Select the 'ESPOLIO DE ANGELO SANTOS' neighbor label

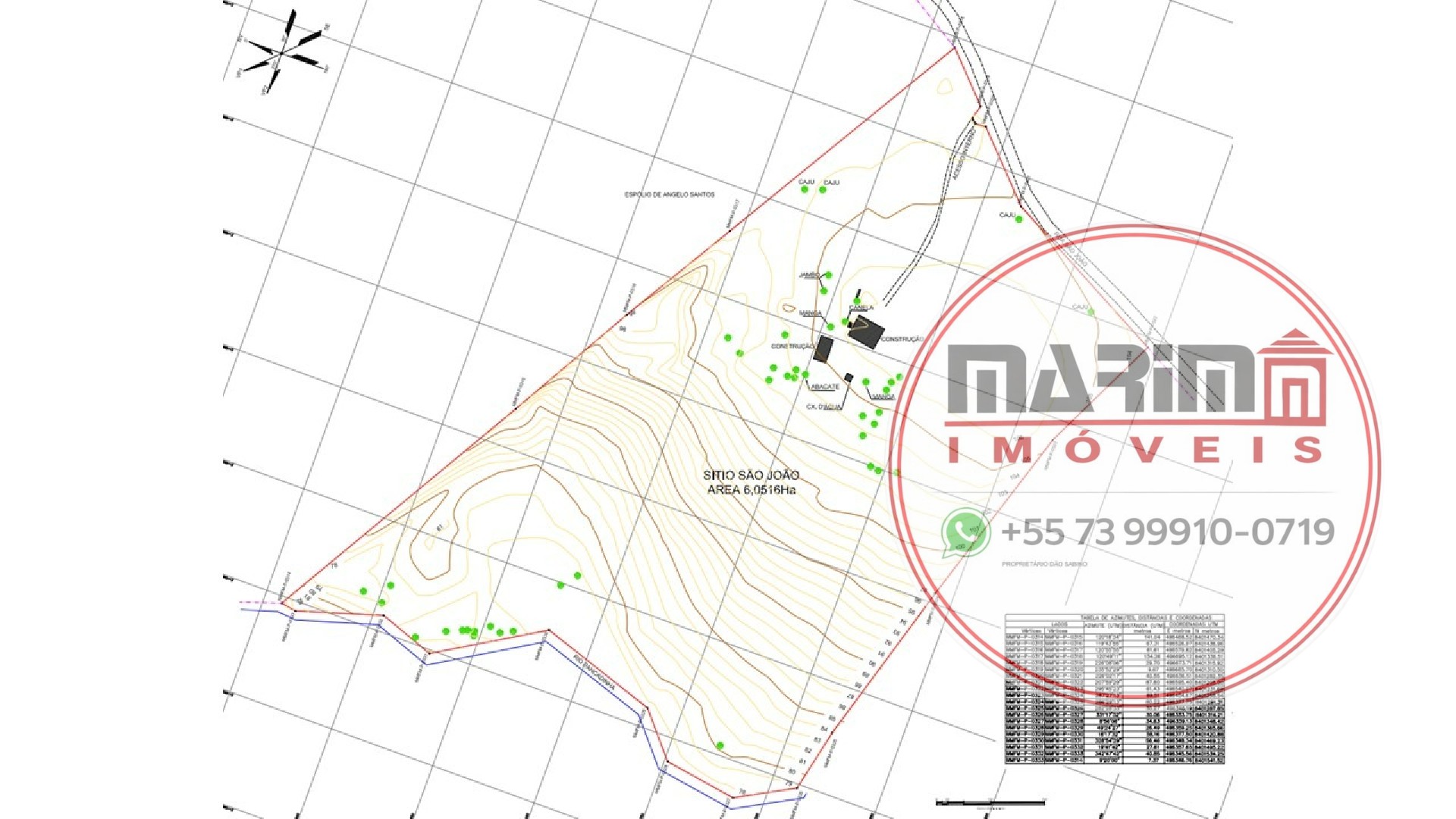coord(670,195)
